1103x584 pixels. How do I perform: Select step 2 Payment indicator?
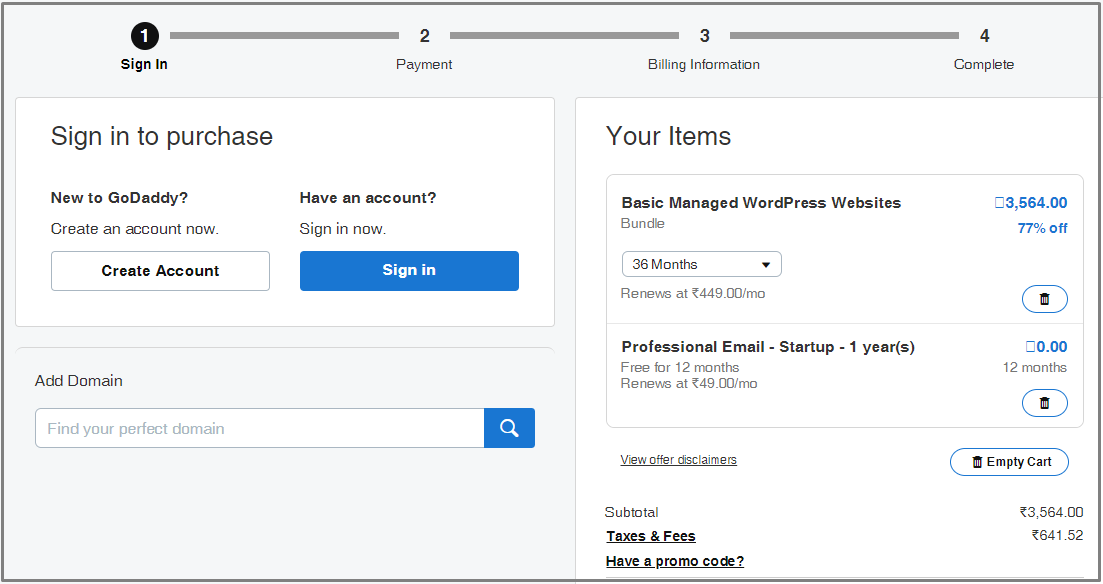pos(424,49)
